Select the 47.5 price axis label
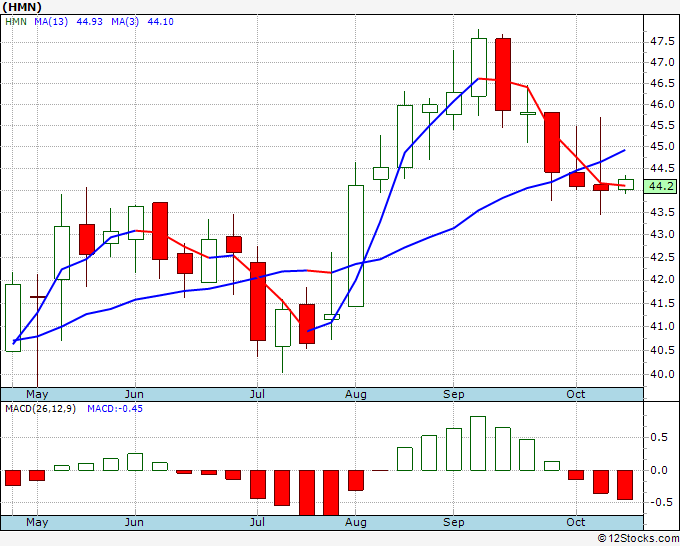The height and width of the screenshot is (546, 680). pos(662,42)
